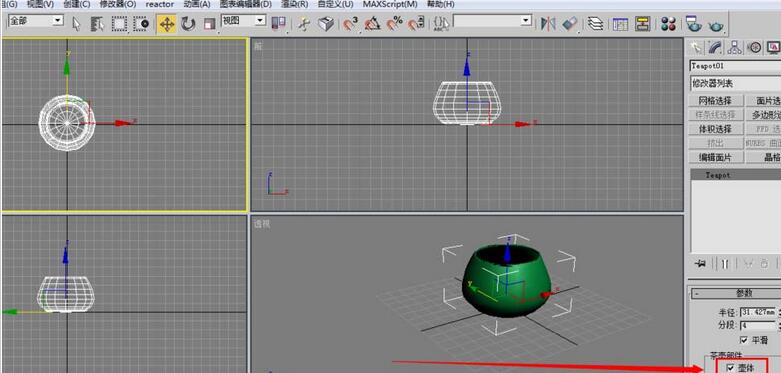Open the Material Editor spheres icon
Screen dimensions: 781x373
668,23
